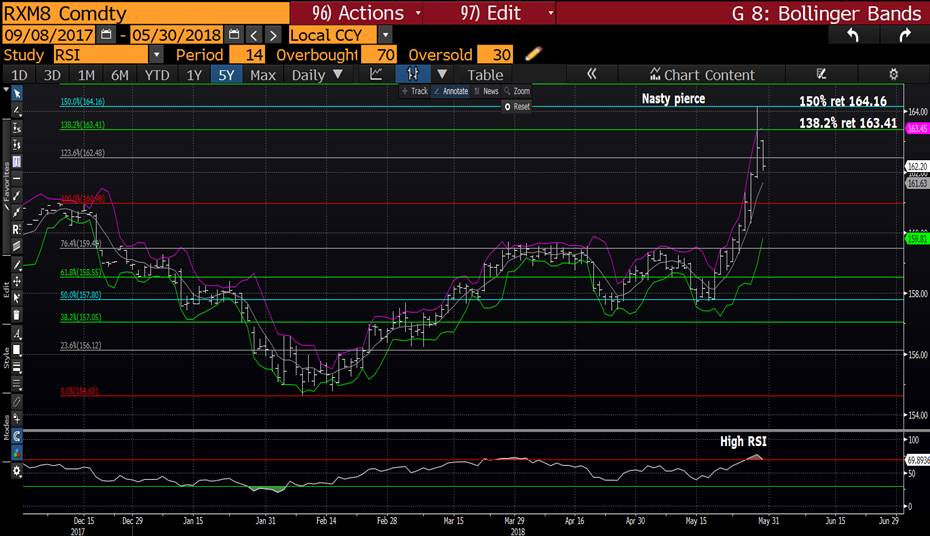Open end date calendar picker
Viewport: 930px width, 536px height.
pyautogui.click(x=234, y=34)
